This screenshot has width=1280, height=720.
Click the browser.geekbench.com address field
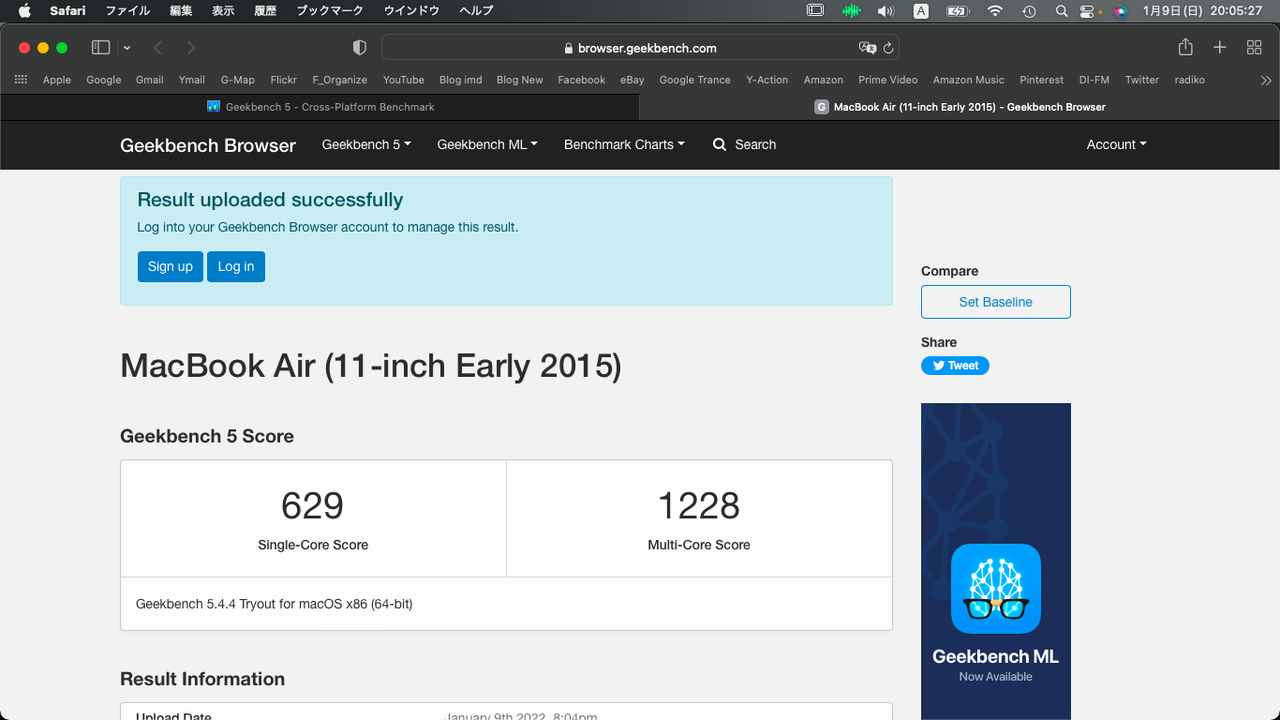point(640,47)
